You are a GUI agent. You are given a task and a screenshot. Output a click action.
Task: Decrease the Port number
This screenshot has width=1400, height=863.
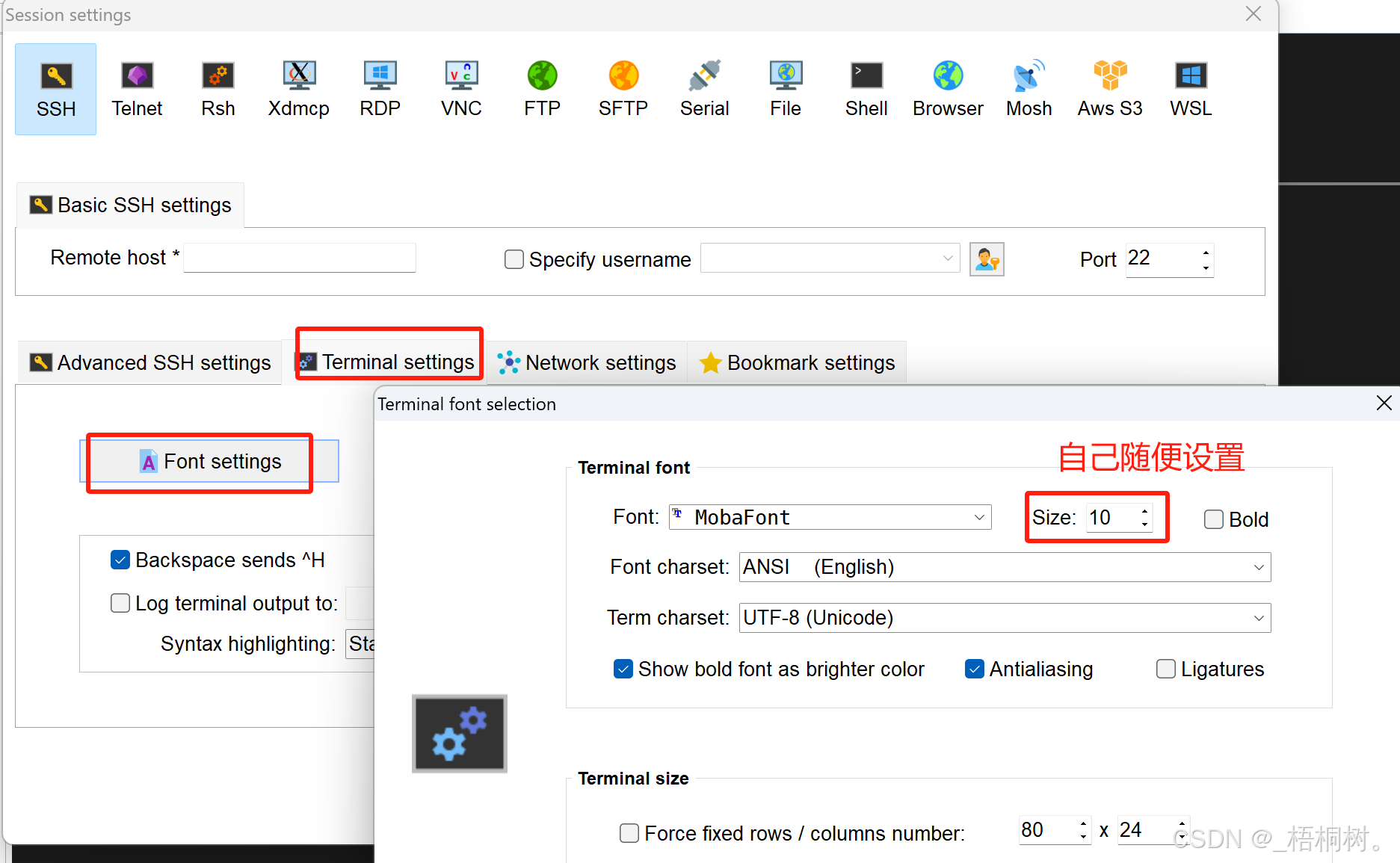coord(1206,267)
